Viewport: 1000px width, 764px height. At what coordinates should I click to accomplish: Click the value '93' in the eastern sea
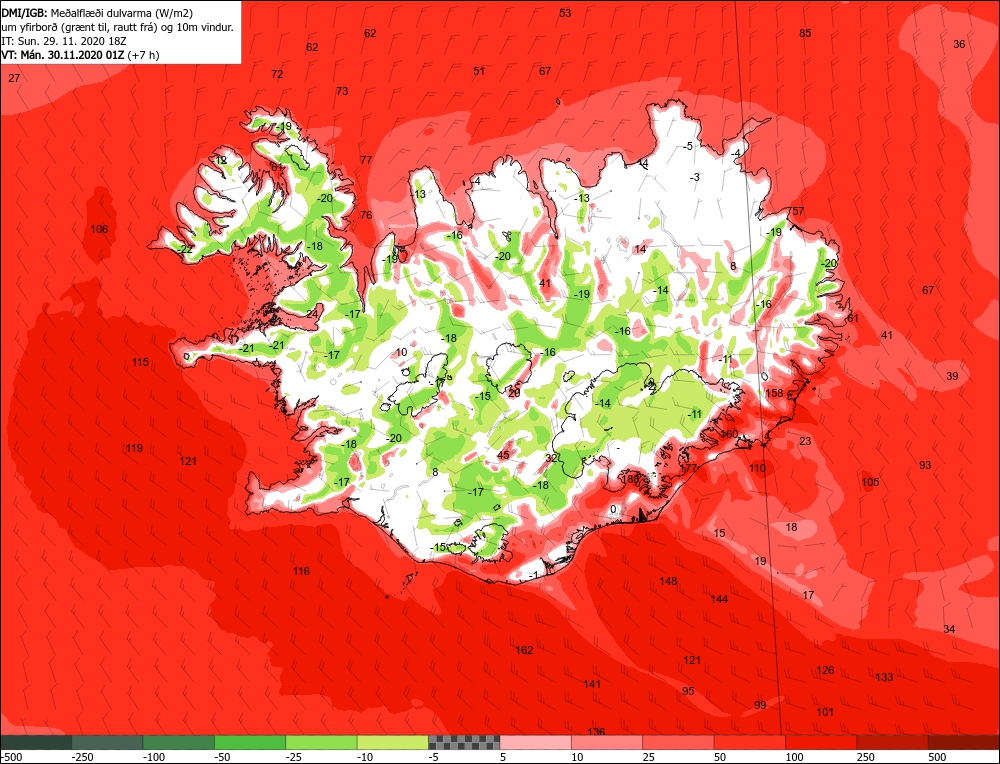[925, 465]
